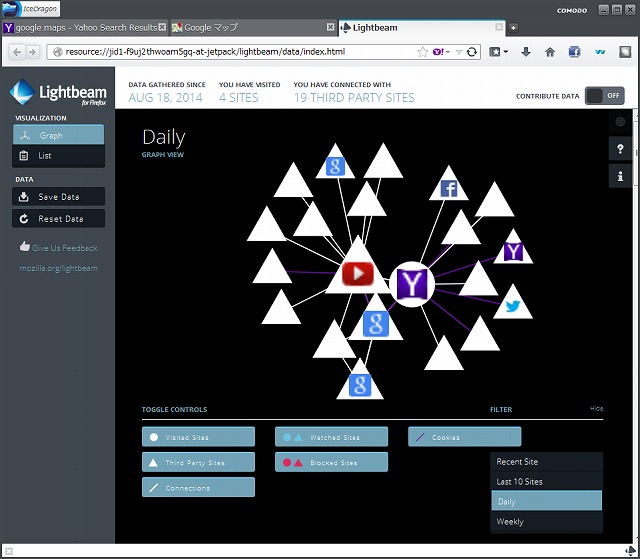Select the Graph visualization view
This screenshot has height=559, width=640.
coord(58,135)
